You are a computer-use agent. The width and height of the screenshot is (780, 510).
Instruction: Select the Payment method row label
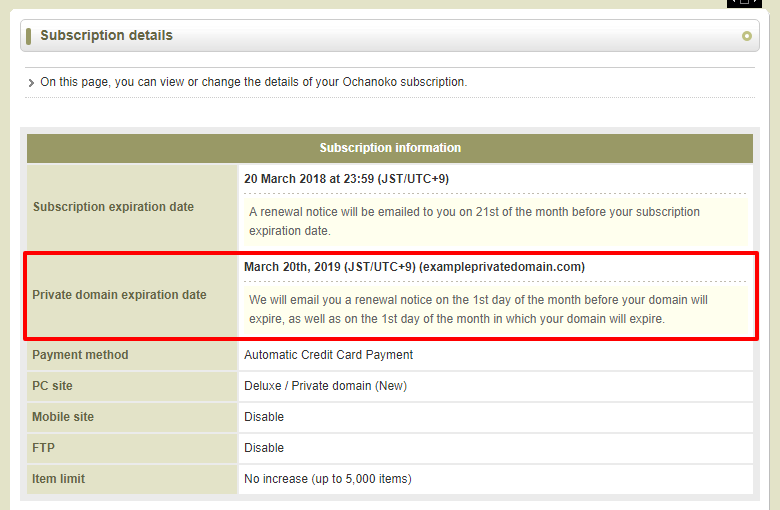click(x=80, y=355)
